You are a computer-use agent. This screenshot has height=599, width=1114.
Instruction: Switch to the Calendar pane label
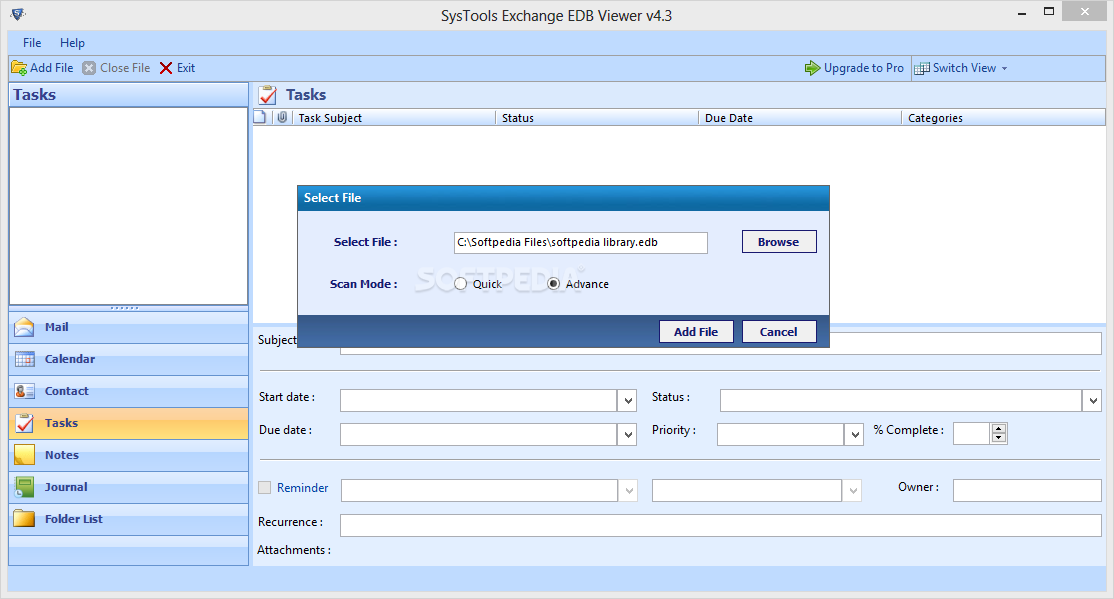coord(70,359)
